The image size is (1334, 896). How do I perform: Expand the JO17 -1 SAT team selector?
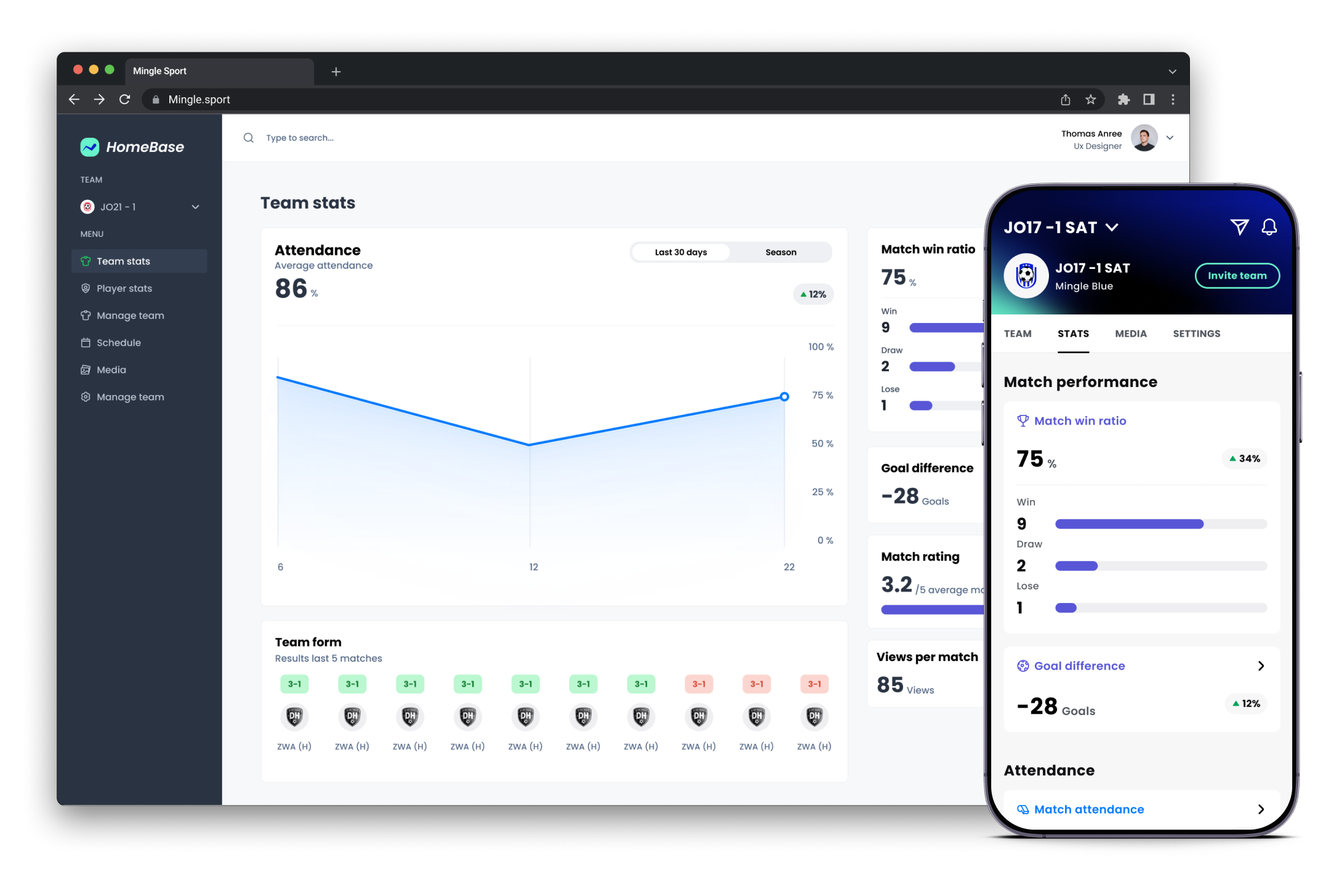pos(1112,227)
